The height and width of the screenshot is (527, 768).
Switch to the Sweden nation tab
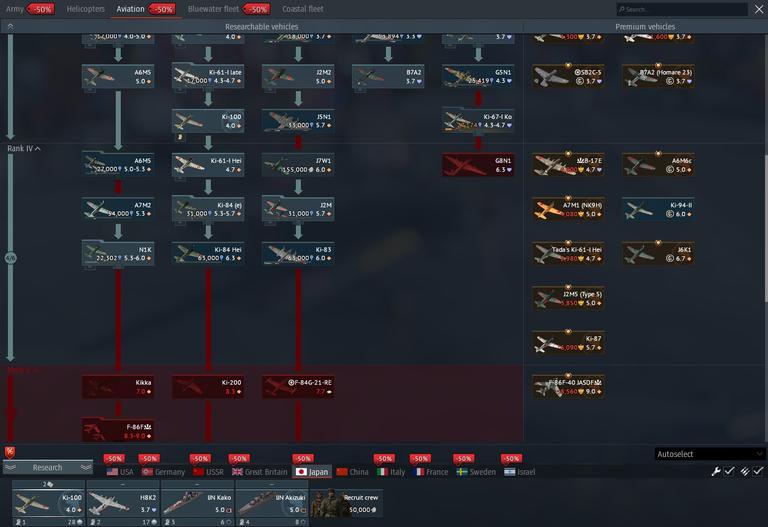click(476, 472)
